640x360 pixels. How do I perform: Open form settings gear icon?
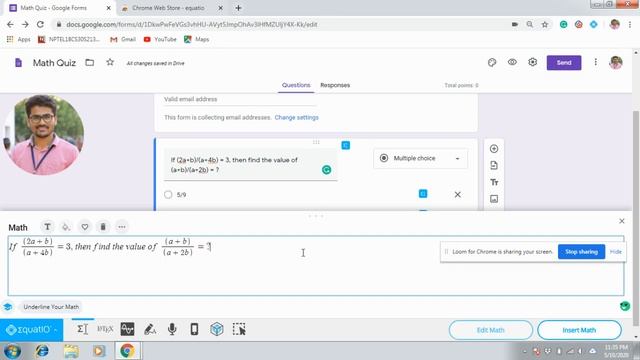(532, 62)
